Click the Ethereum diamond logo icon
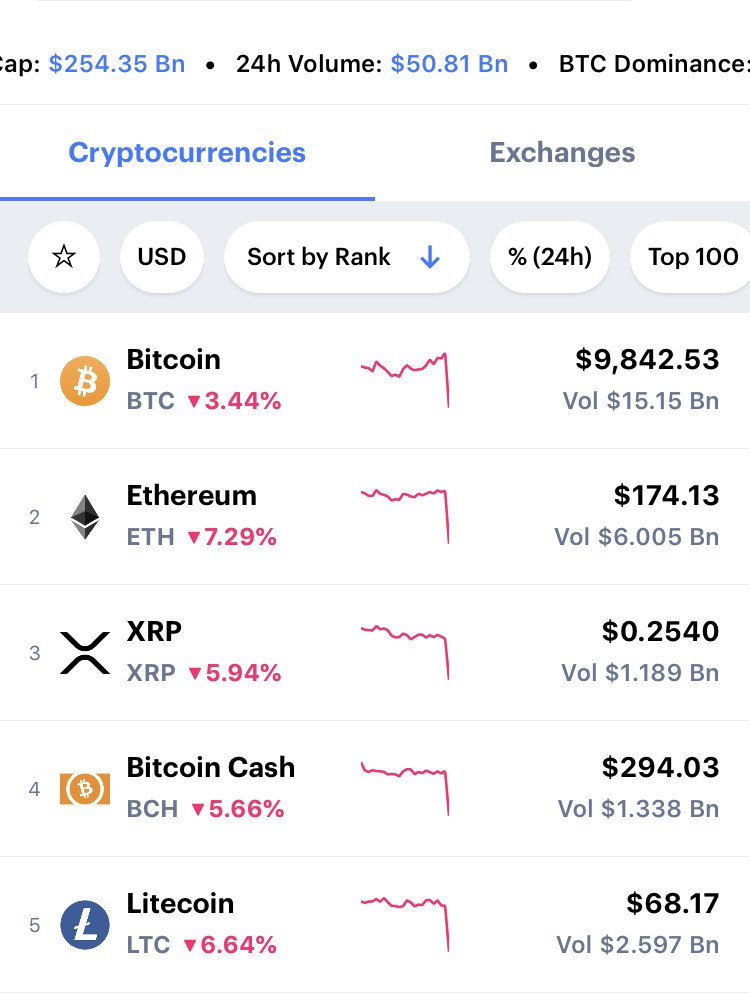Screen dimensions: 750x995 coord(85,517)
